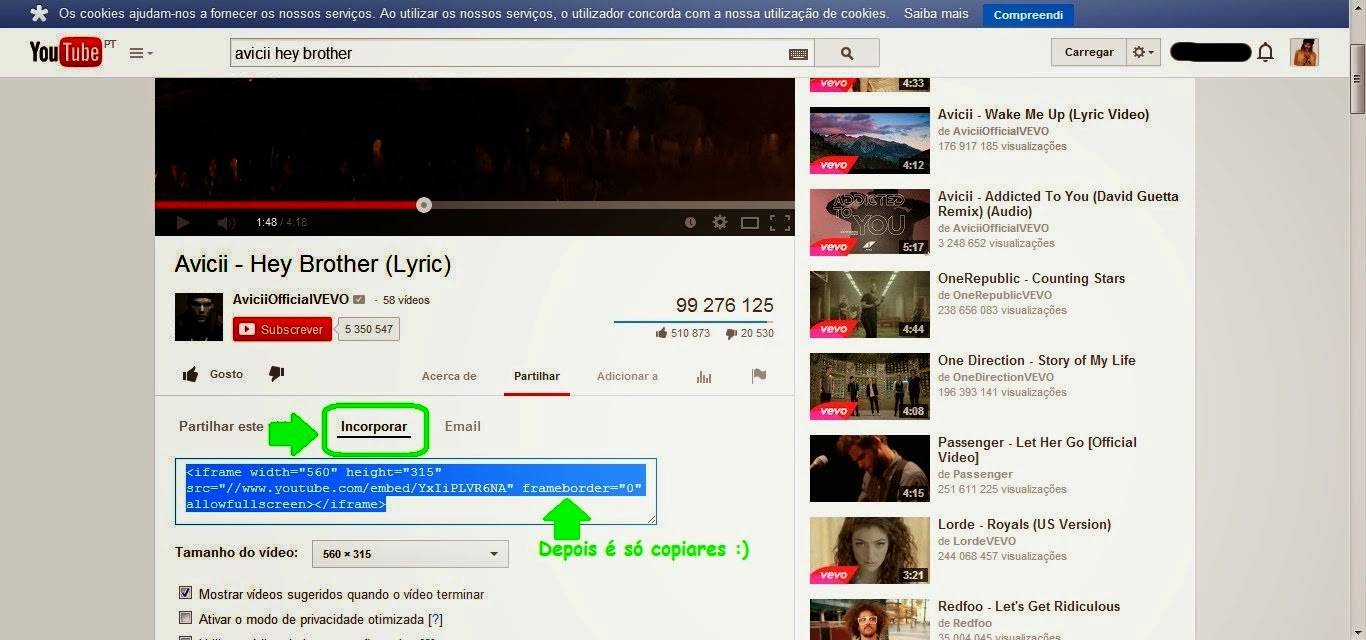Click inside the iframe embed code box
This screenshot has height=640, width=1366.
point(416,492)
